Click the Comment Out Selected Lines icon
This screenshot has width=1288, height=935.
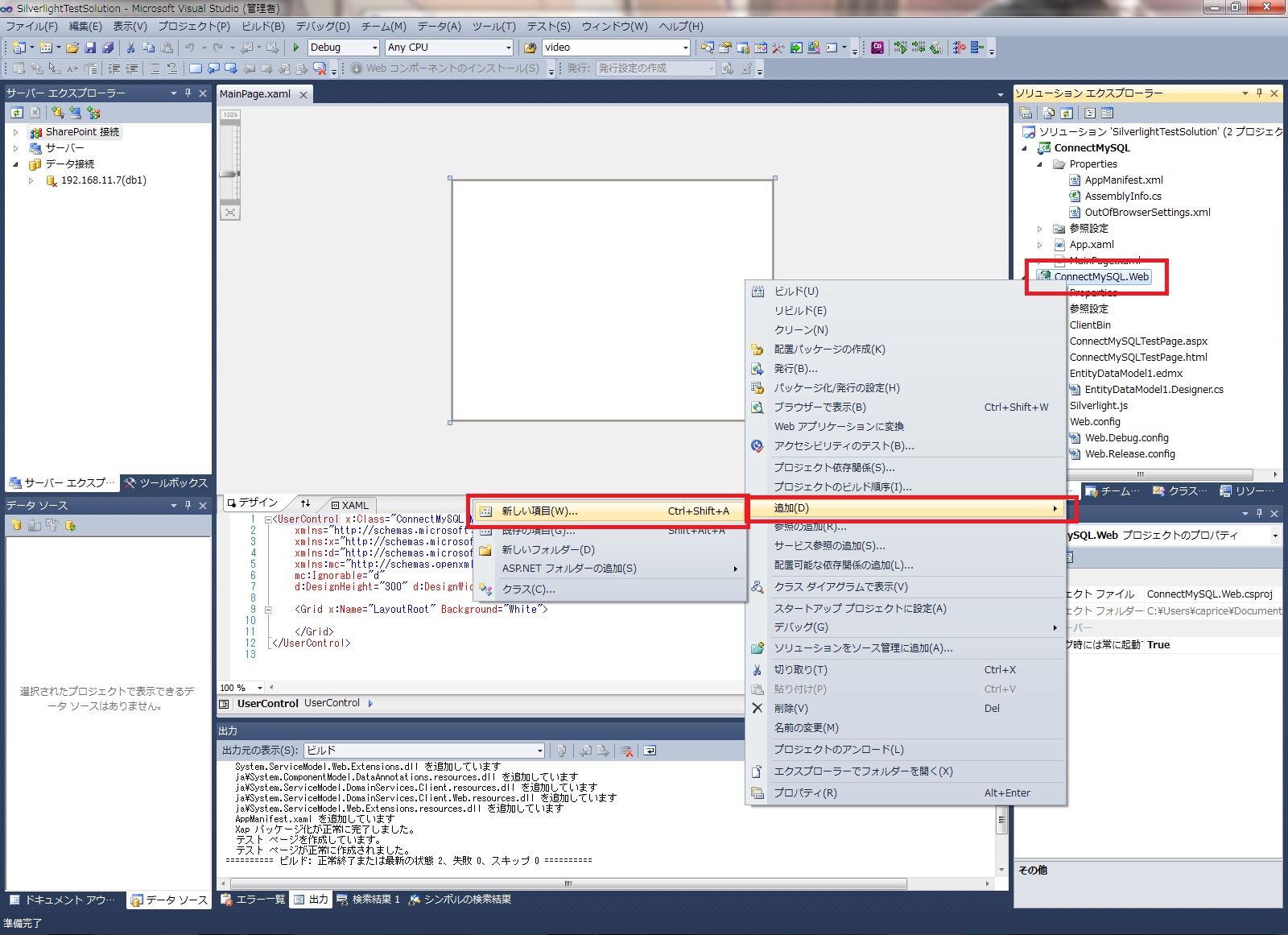tap(155, 68)
